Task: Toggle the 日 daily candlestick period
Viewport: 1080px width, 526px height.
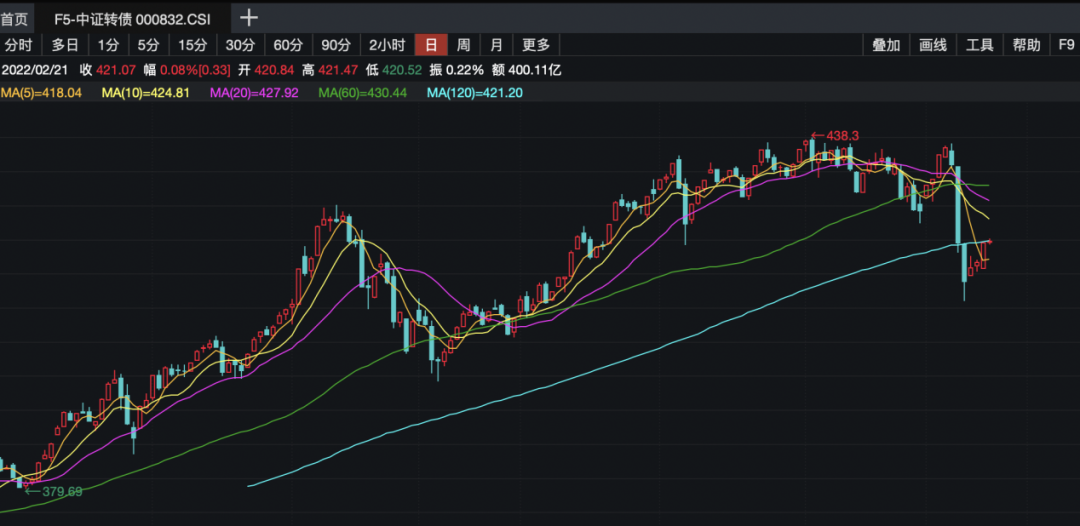Action: (x=431, y=45)
